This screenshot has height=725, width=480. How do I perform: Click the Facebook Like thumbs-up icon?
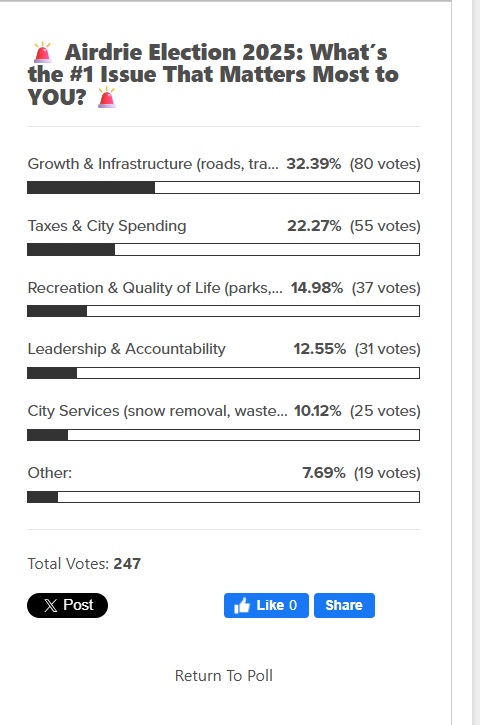pos(242,605)
